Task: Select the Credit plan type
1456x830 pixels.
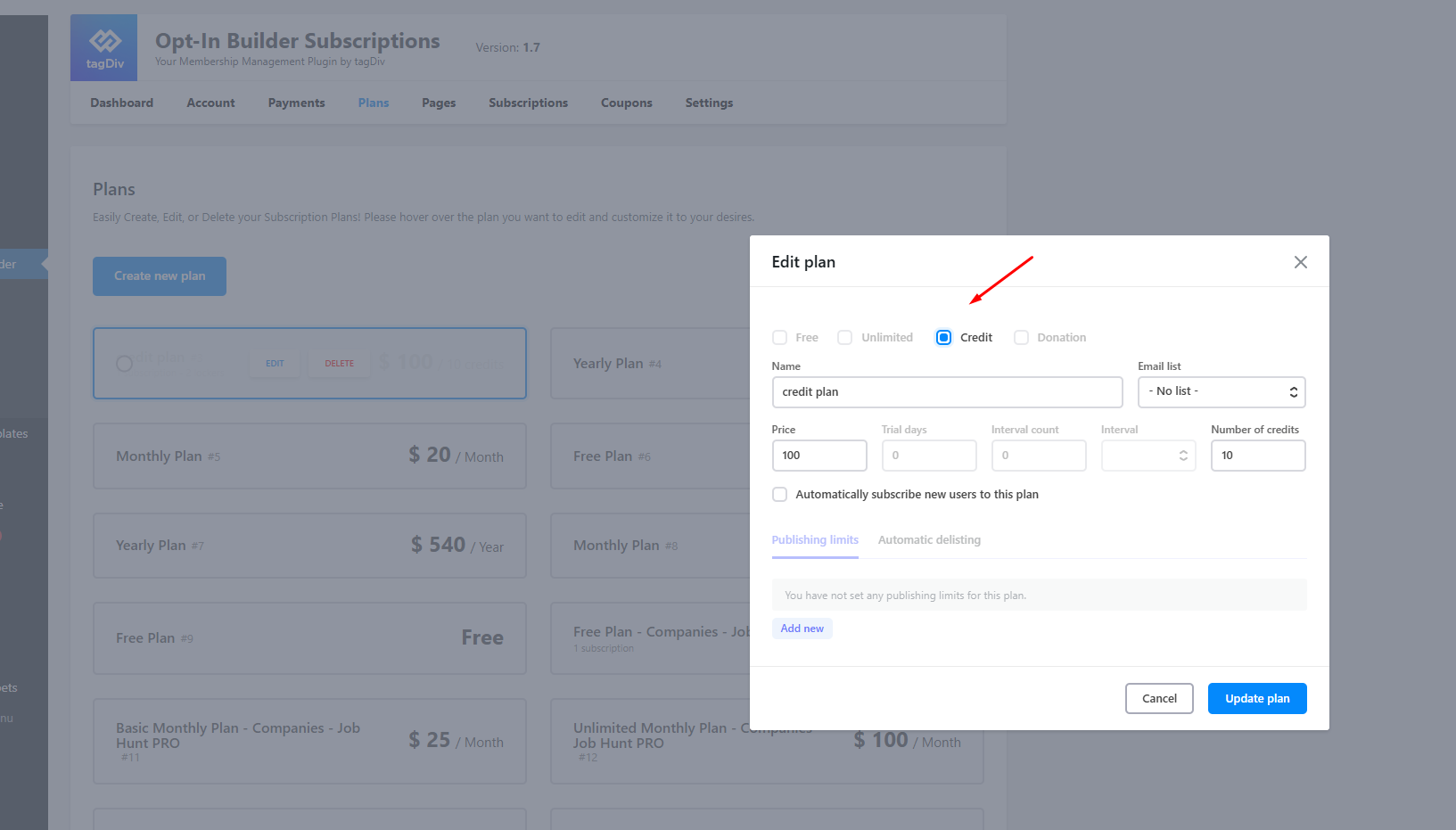Action: 943,338
